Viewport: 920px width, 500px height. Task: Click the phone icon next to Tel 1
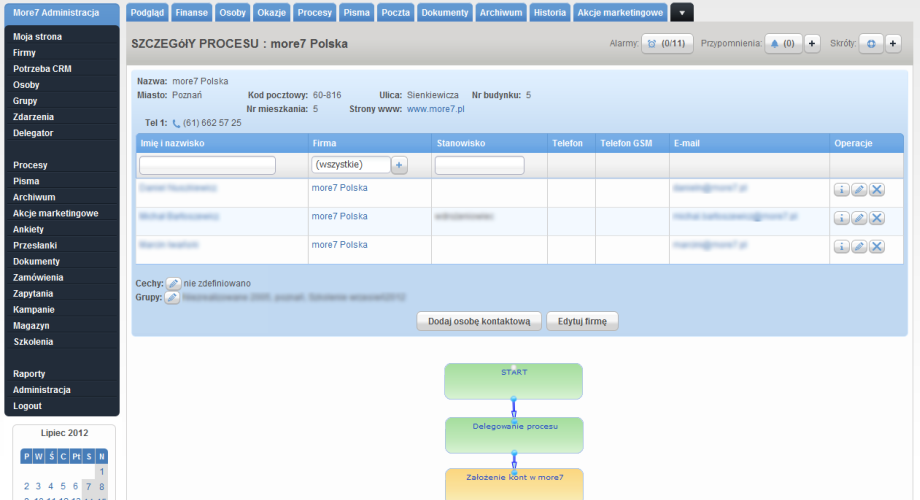pos(176,124)
